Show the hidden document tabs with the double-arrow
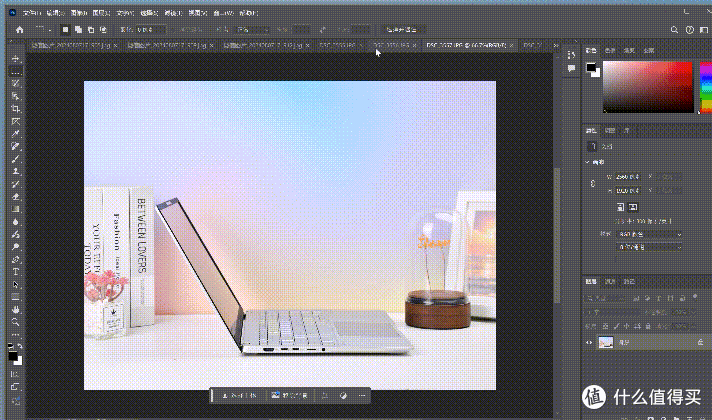Viewport: 712px width, 420px height. pyautogui.click(x=555, y=45)
